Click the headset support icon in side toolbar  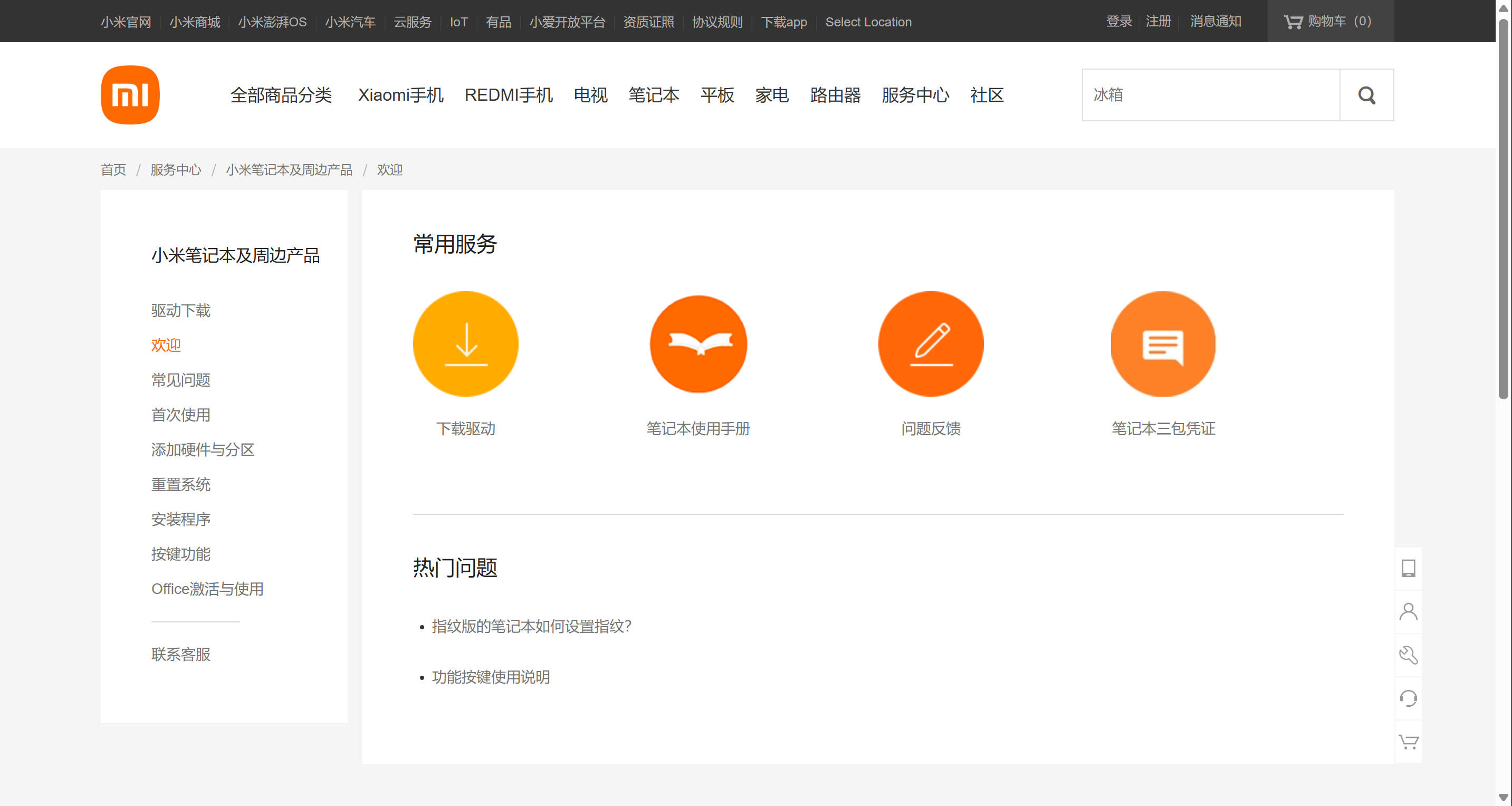1408,698
